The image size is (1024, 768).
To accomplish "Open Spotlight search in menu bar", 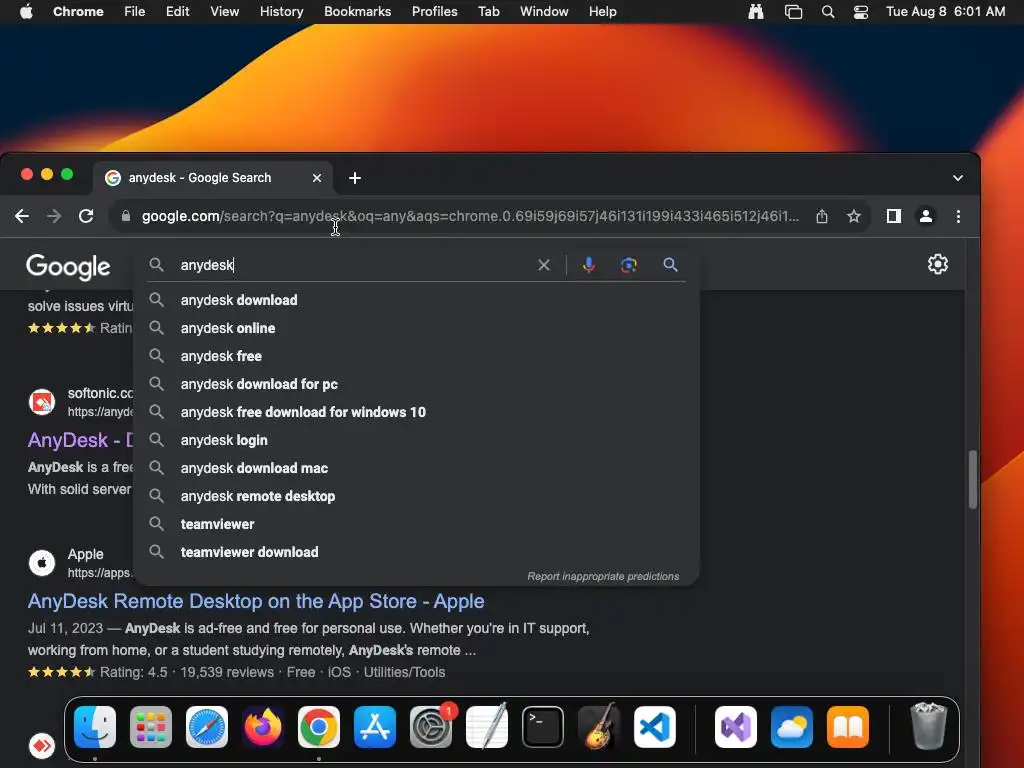I will click(x=827, y=12).
